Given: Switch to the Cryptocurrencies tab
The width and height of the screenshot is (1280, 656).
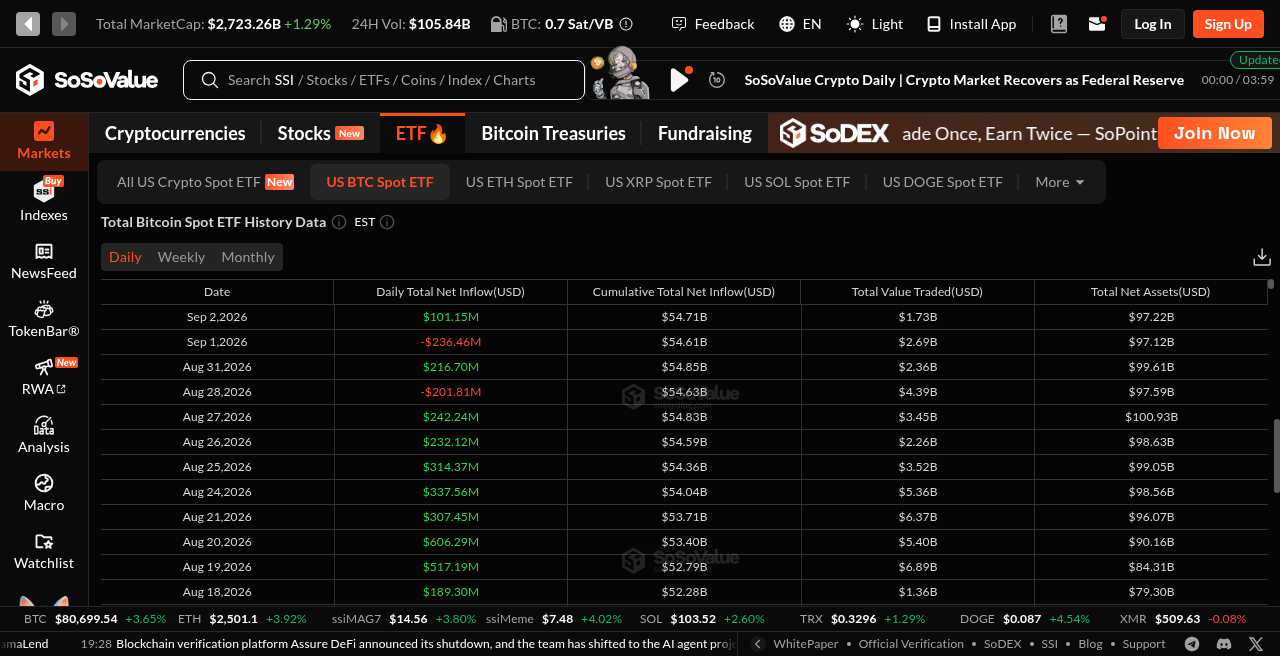Looking at the screenshot, I should coord(175,133).
